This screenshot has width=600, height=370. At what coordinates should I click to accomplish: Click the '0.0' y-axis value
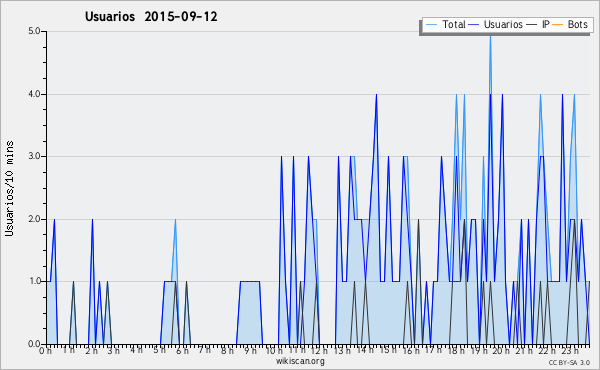34,344
